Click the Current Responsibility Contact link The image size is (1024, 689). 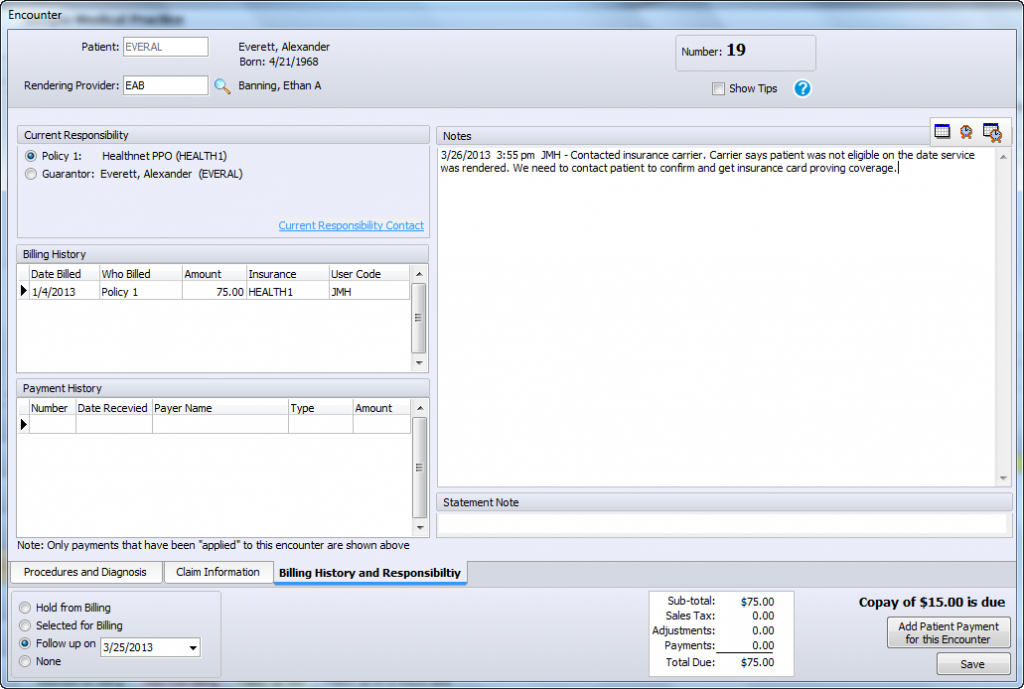pyautogui.click(x=350, y=225)
